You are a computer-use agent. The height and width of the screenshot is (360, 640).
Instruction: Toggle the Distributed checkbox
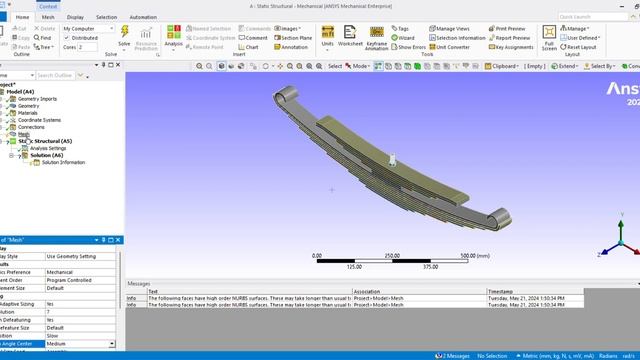click(67, 38)
